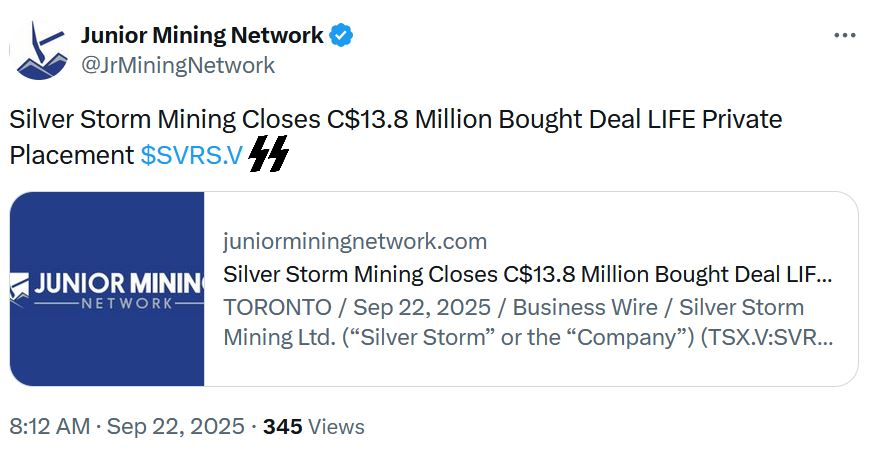
Task: Click the Junior Mining Network display name
Action: (x=202, y=35)
